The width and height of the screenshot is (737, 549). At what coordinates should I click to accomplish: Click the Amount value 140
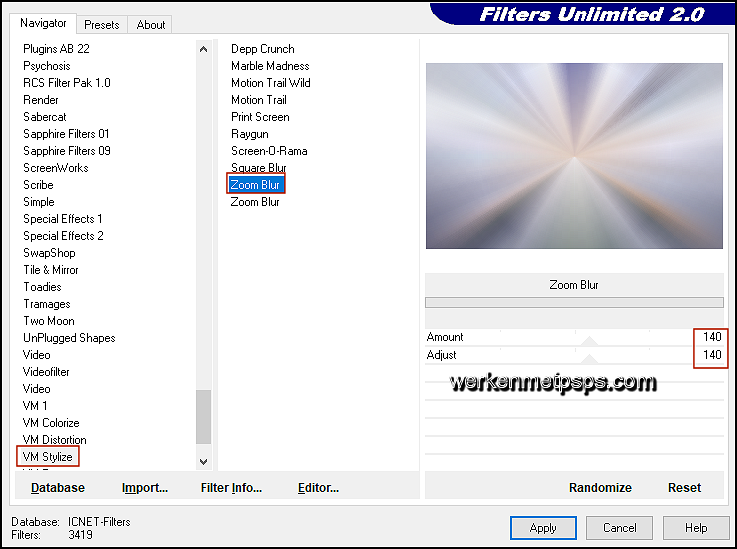click(712, 337)
